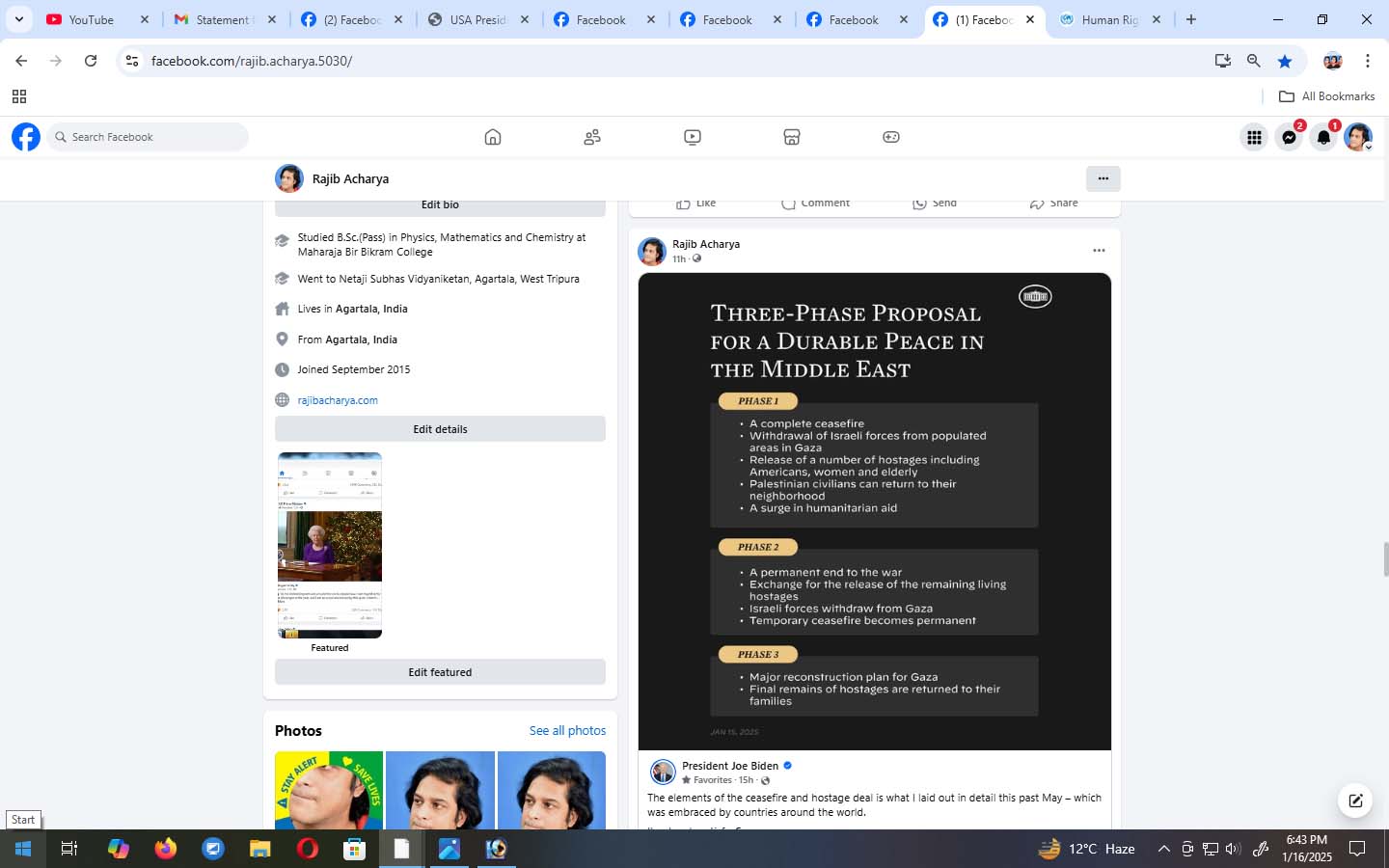Click the install app icon in address bar

(x=1223, y=61)
